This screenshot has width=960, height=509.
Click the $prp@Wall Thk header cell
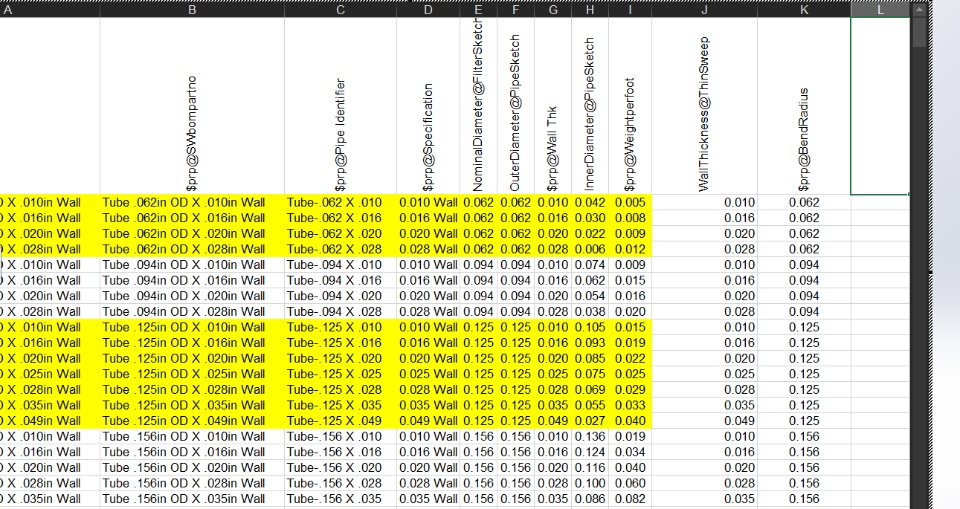[553, 106]
